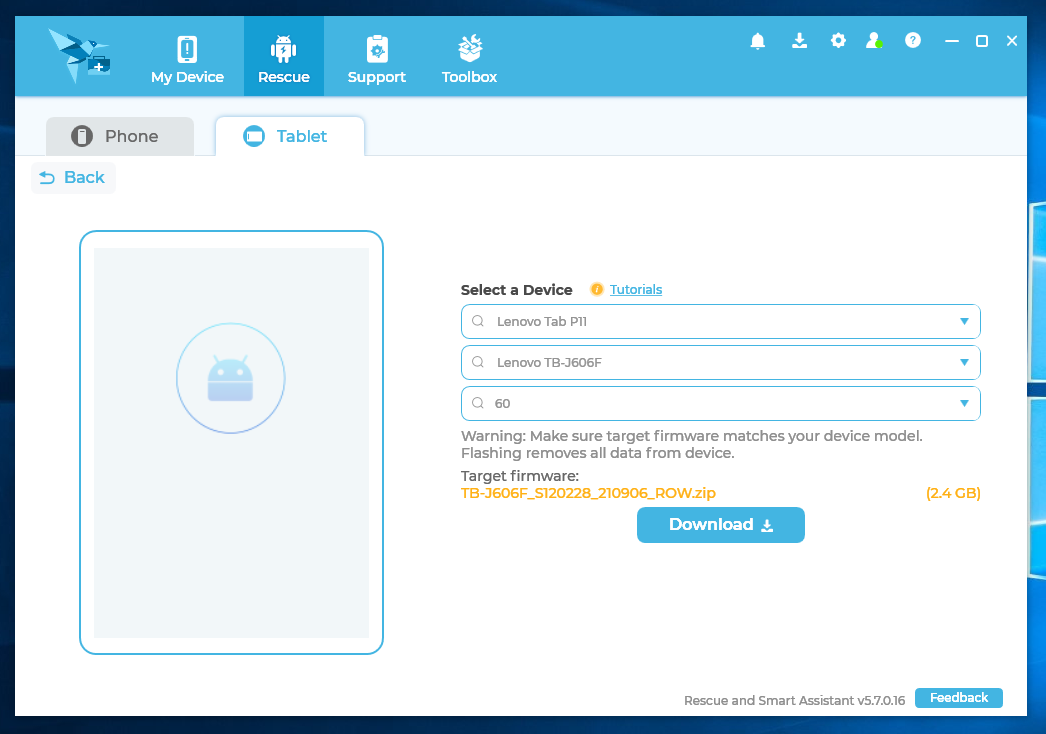Open user account icon
This screenshot has width=1046, height=734.
point(874,41)
